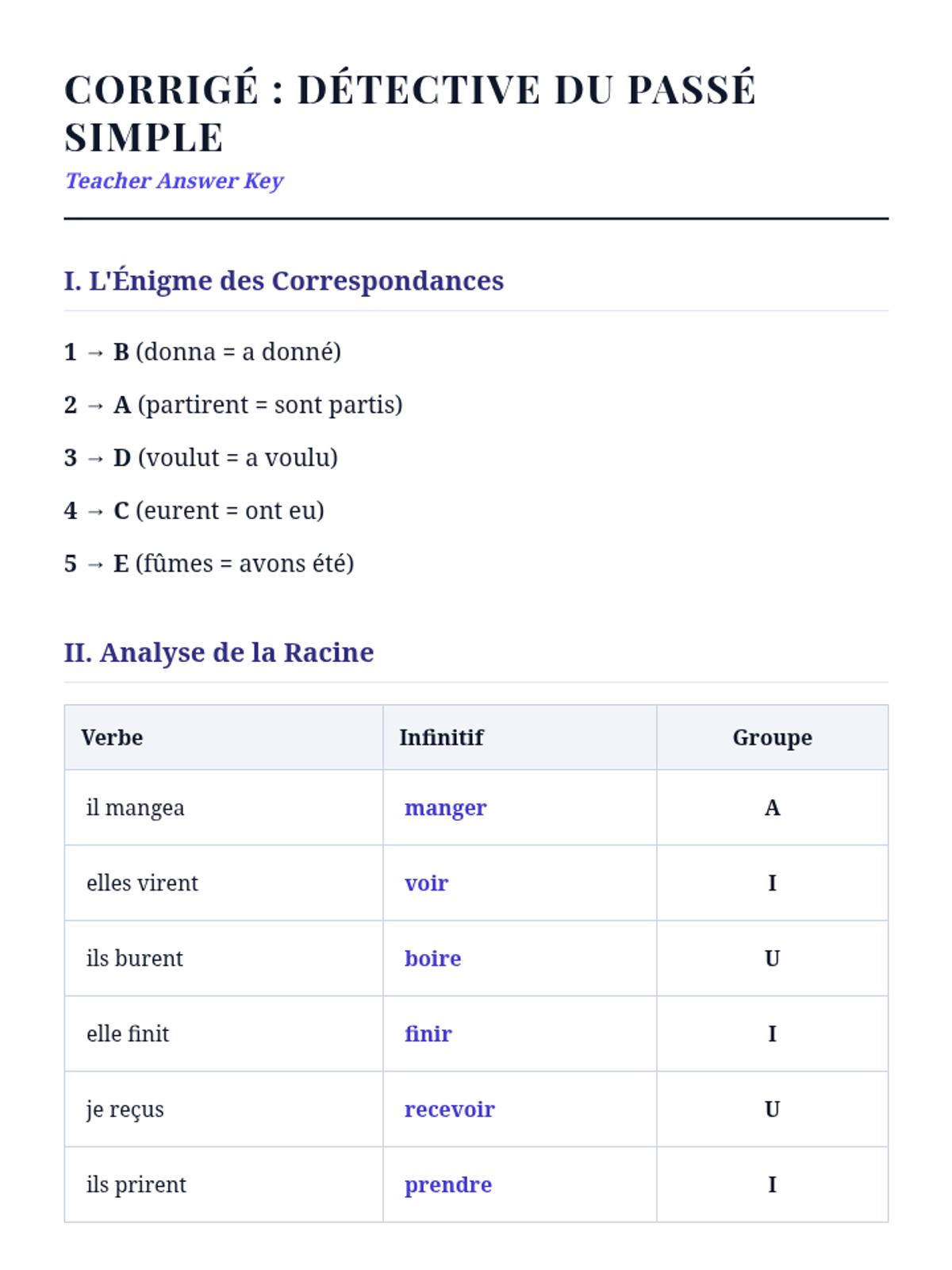The width and height of the screenshot is (952, 1270).
Task: Select the answer line 'donna = a donné'
Action: point(203,352)
